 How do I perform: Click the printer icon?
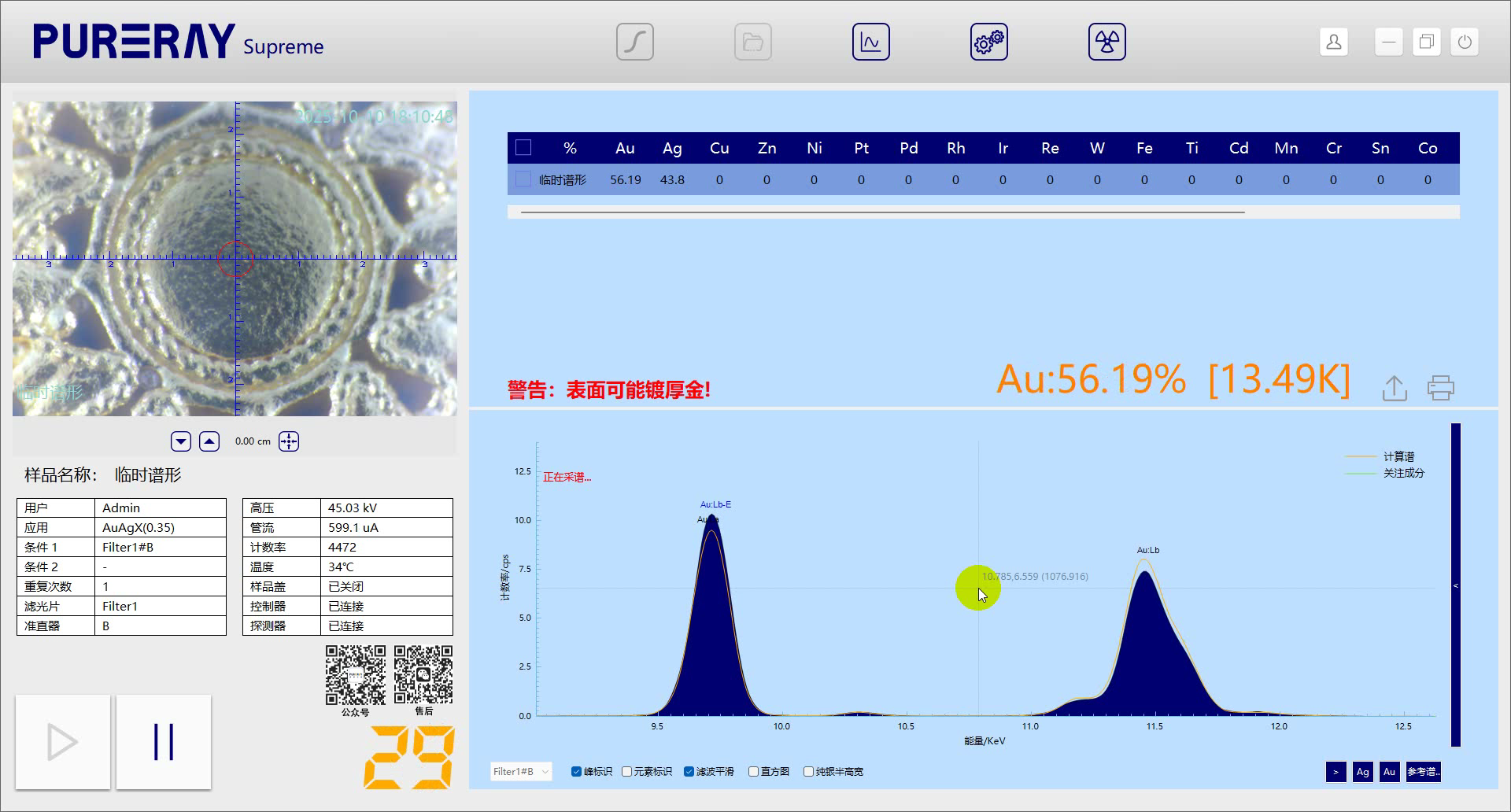pyautogui.click(x=1440, y=388)
